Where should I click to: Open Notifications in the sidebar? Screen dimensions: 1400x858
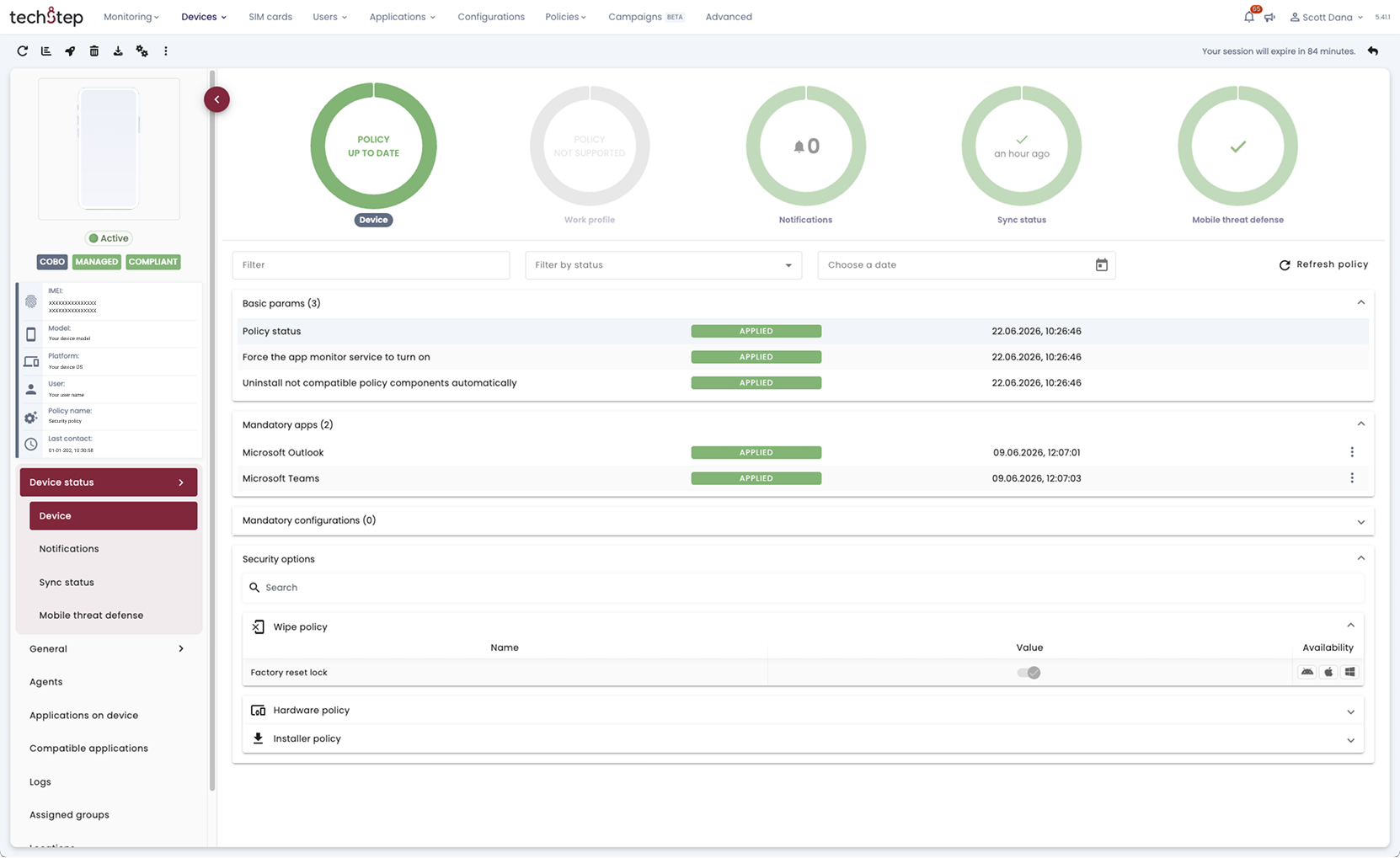(x=113, y=549)
